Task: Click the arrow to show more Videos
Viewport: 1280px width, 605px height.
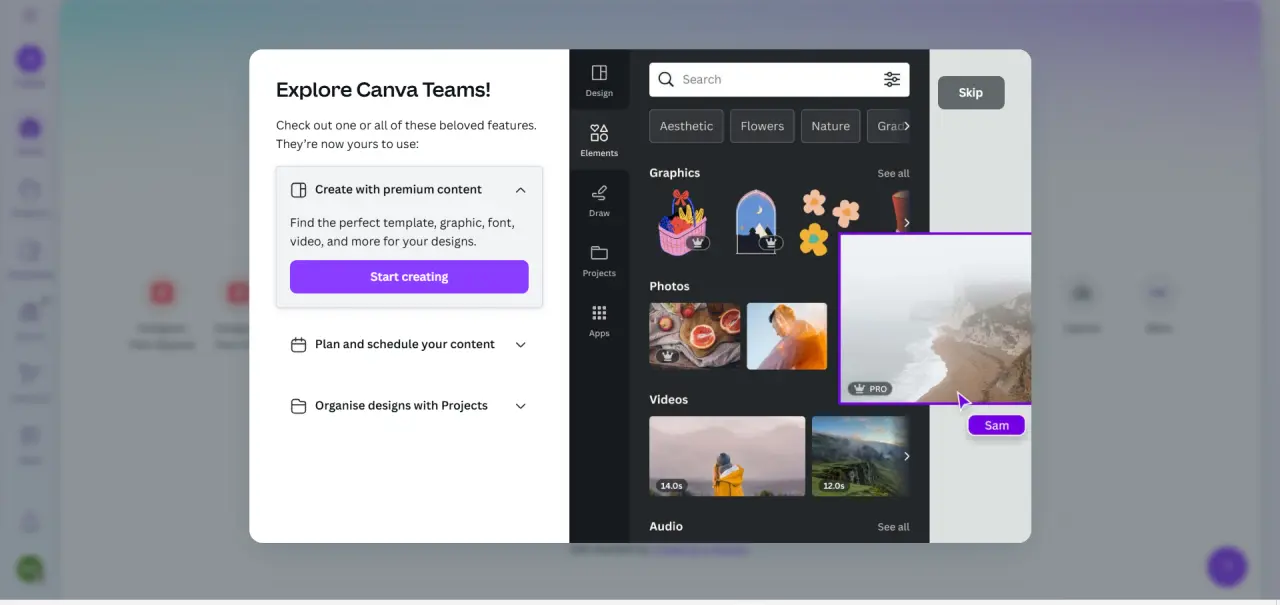Action: [906, 456]
